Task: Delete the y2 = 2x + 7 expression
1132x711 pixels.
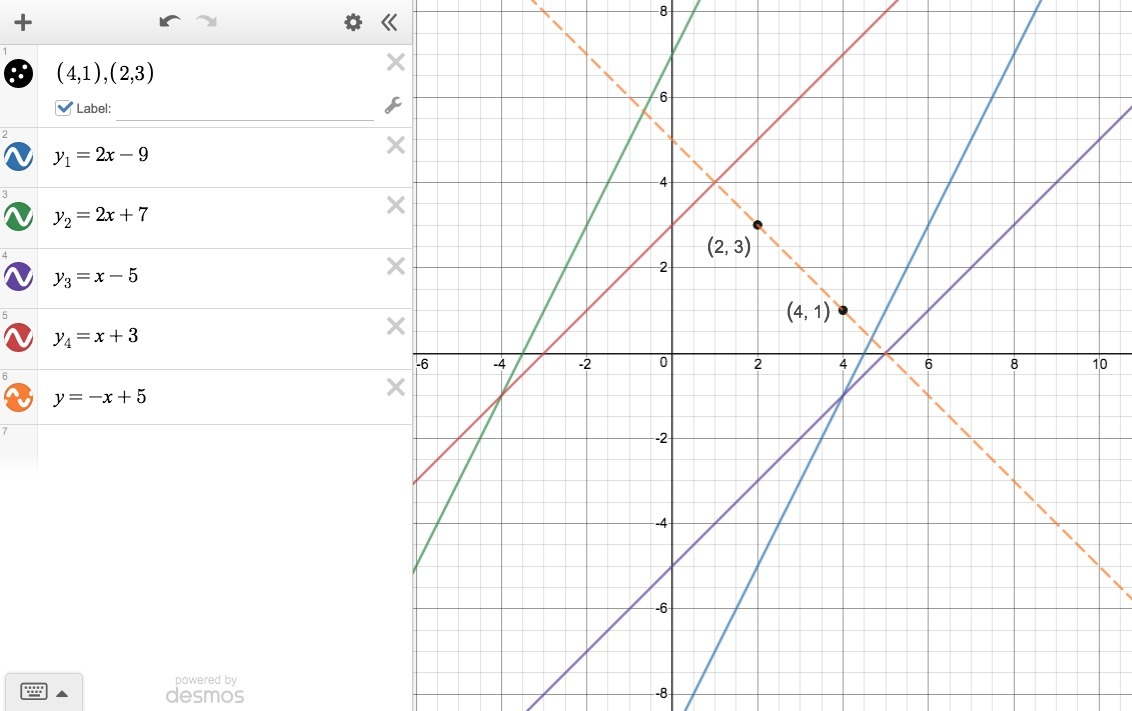Action: [x=396, y=206]
